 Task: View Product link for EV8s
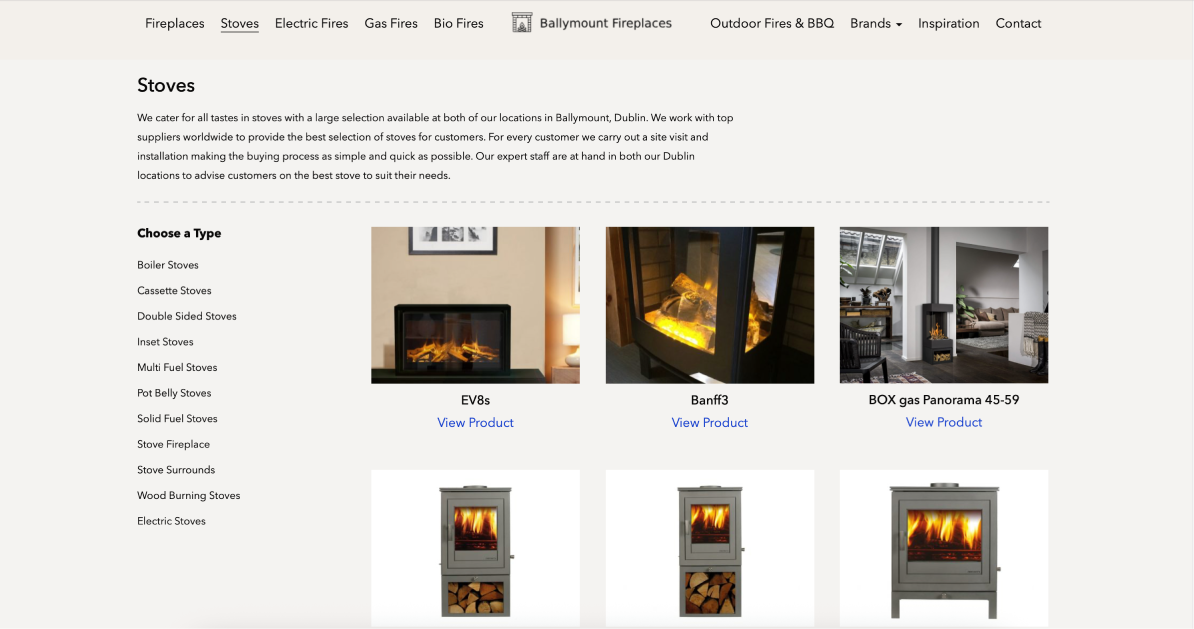tap(475, 423)
